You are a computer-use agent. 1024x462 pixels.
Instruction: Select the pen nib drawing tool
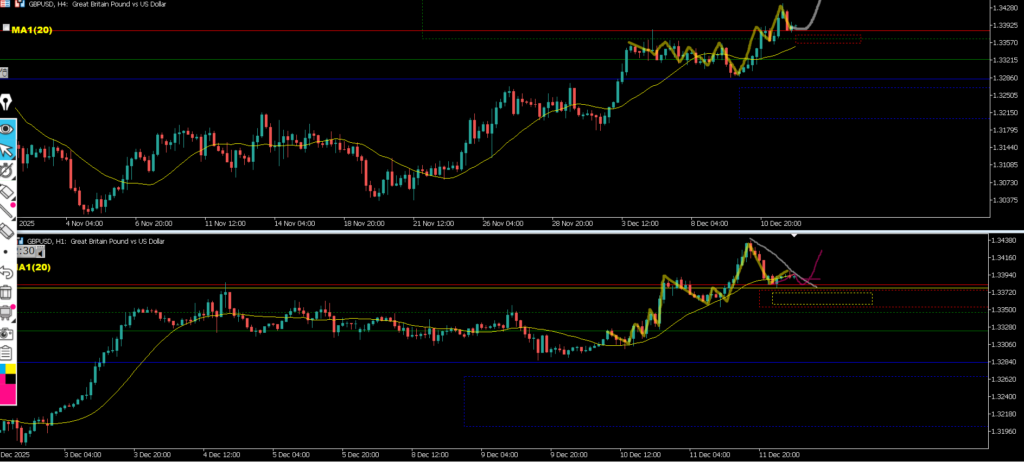point(6,104)
